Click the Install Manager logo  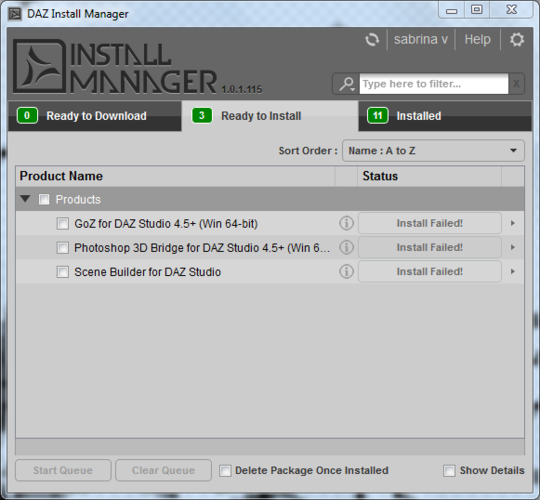click(115, 66)
